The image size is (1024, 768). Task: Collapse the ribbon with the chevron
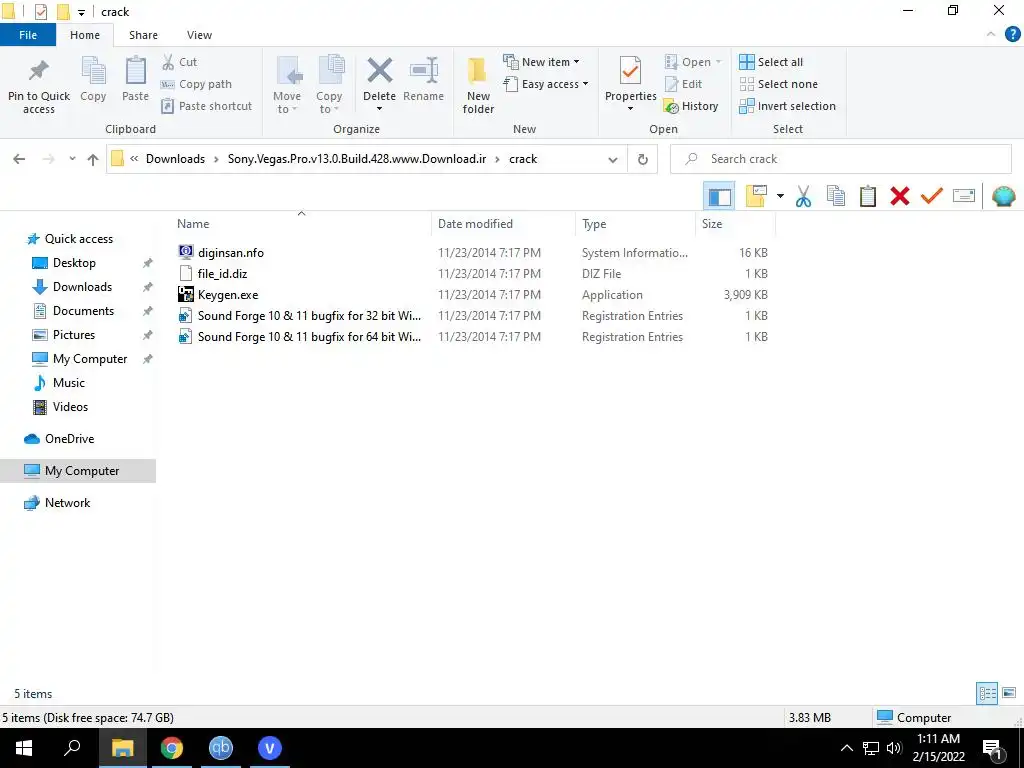991,35
